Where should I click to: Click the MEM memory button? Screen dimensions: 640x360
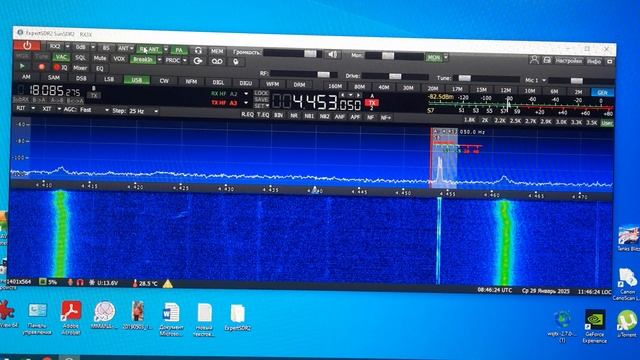[217, 51]
